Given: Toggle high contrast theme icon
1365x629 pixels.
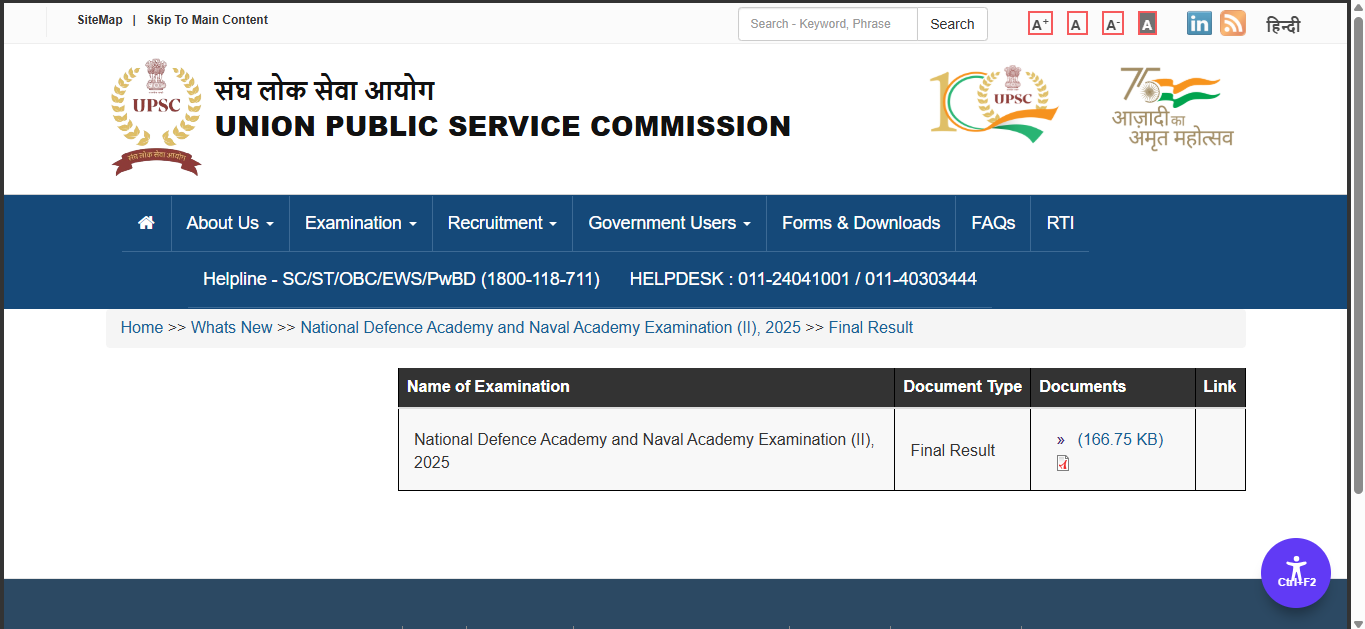Looking at the screenshot, I should point(1147,24).
